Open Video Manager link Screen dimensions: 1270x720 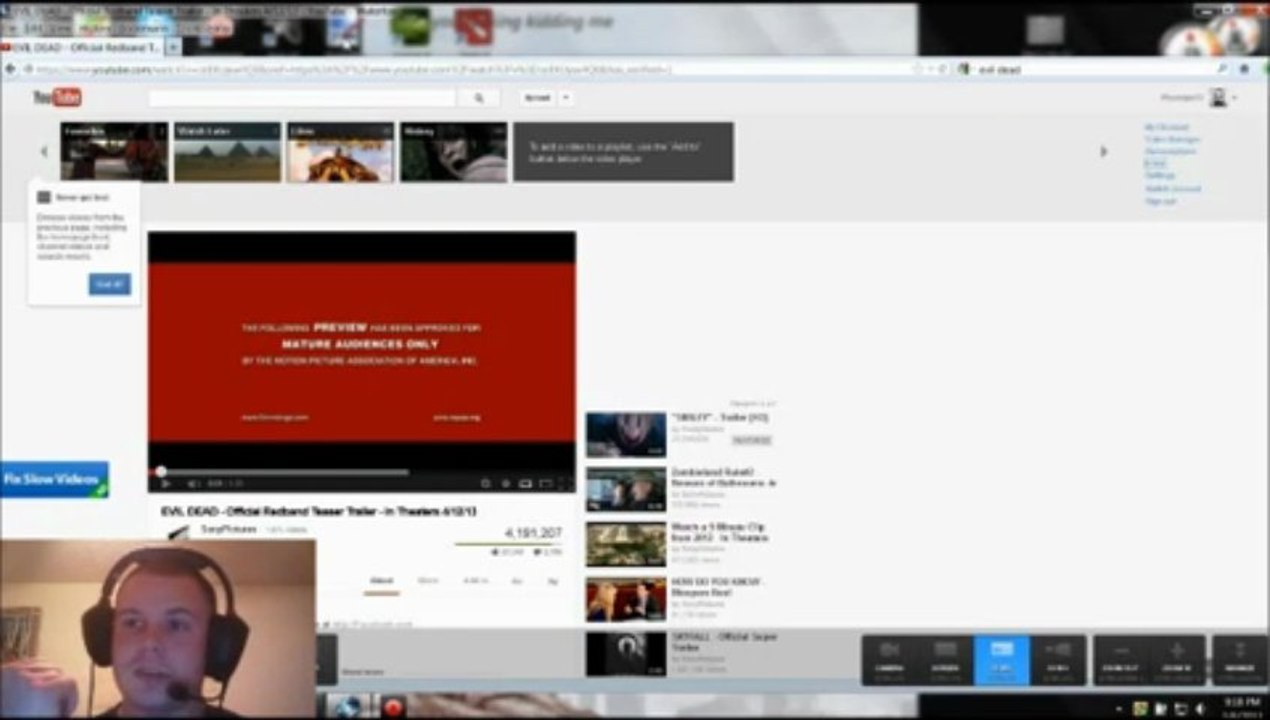1172,140
